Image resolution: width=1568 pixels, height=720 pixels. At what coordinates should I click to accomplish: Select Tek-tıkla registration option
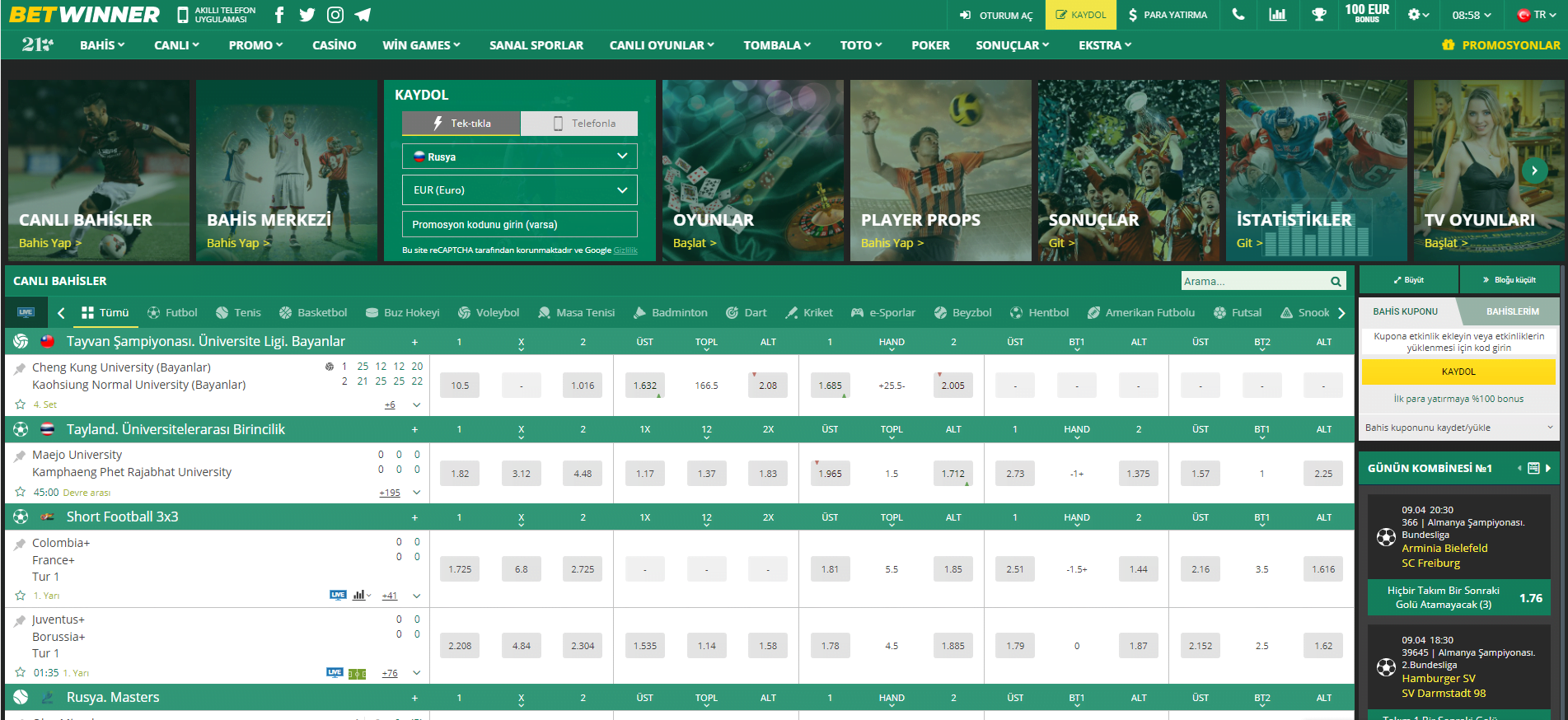461,124
